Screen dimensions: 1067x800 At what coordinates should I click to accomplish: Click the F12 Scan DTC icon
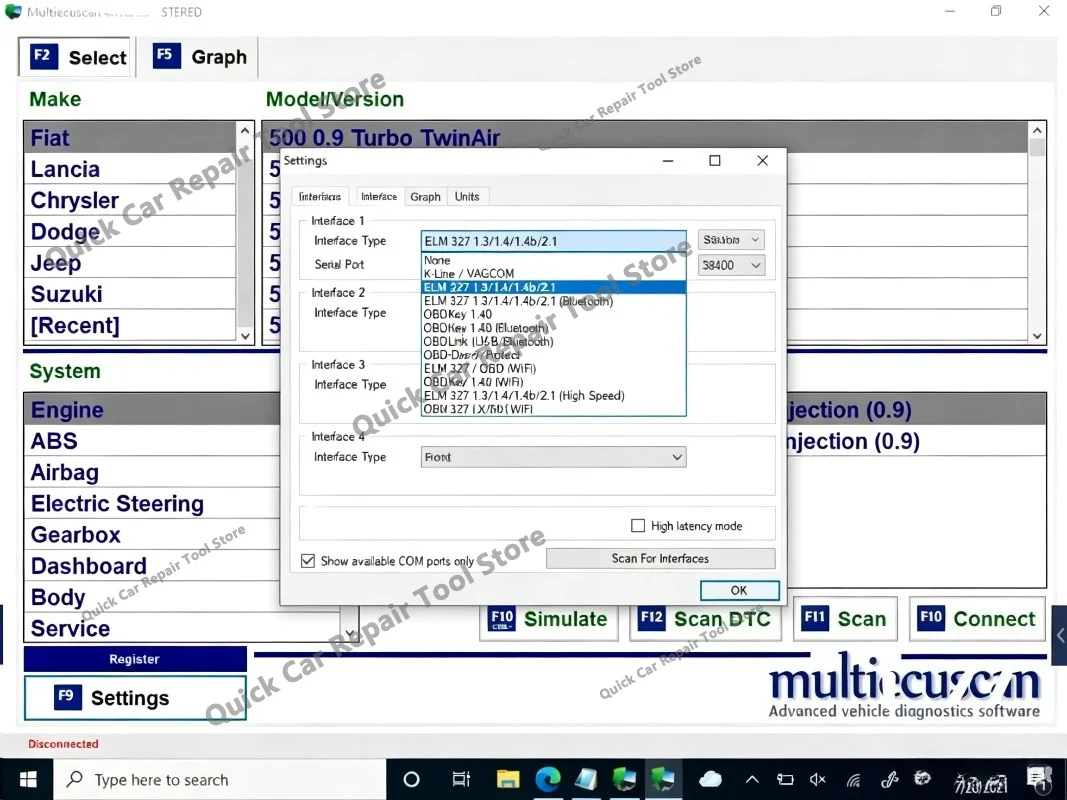coord(651,618)
